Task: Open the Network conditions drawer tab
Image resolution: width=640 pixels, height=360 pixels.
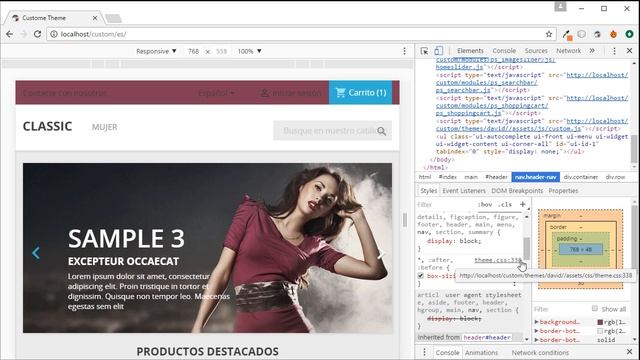Action: [540, 352]
